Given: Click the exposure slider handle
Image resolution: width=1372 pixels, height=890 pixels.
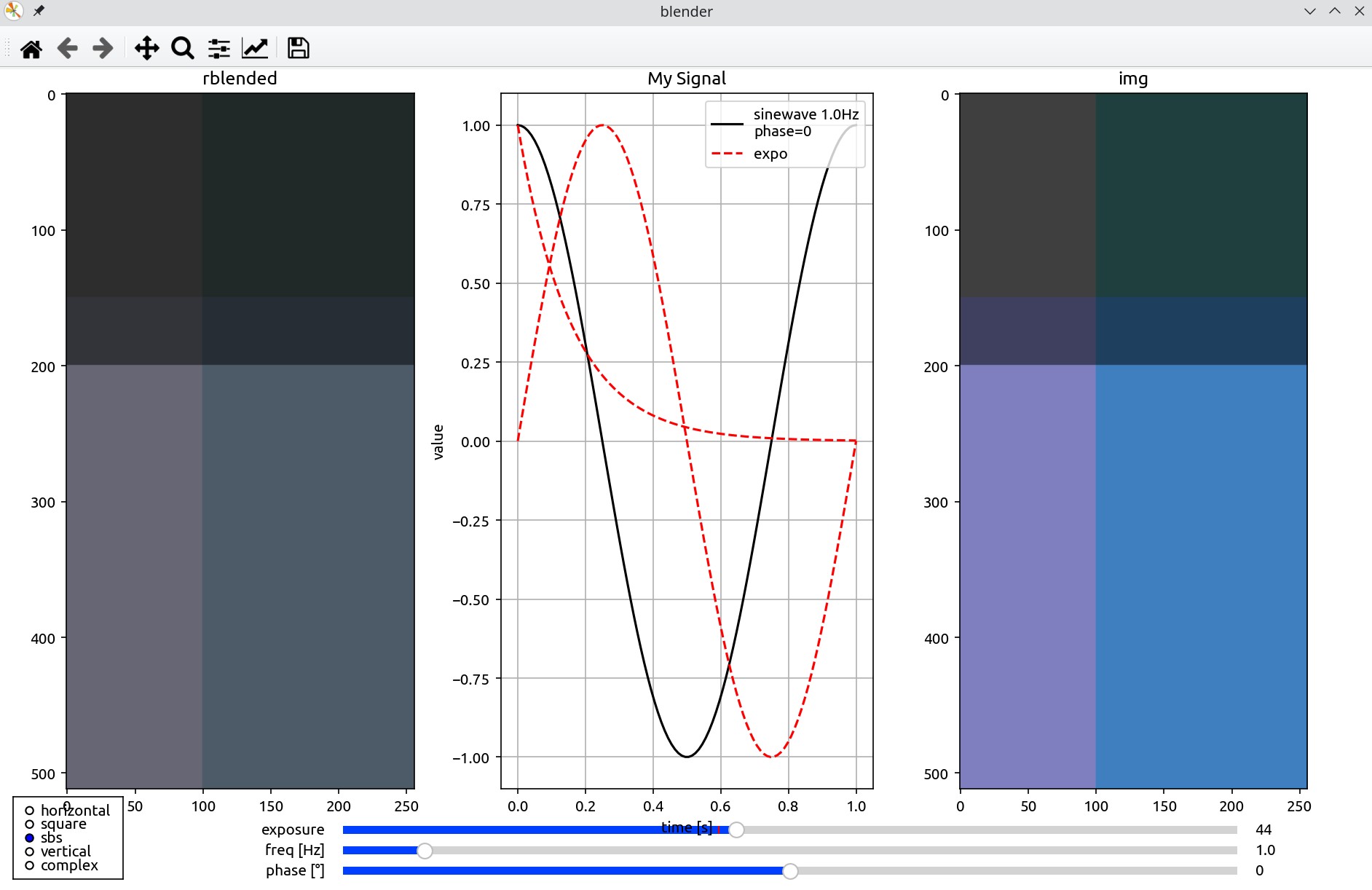Looking at the screenshot, I should point(736,830).
